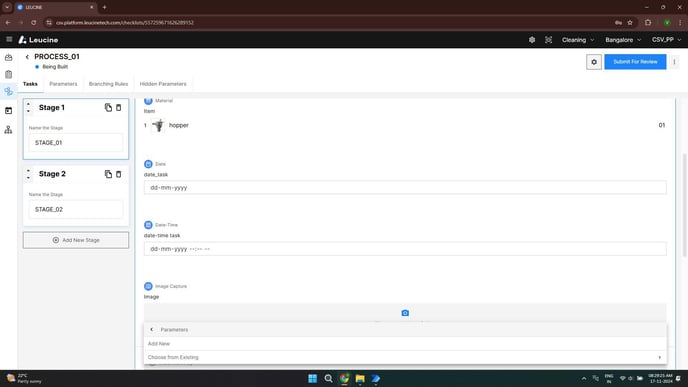Move Stage 1 down with arrow

(29, 111)
